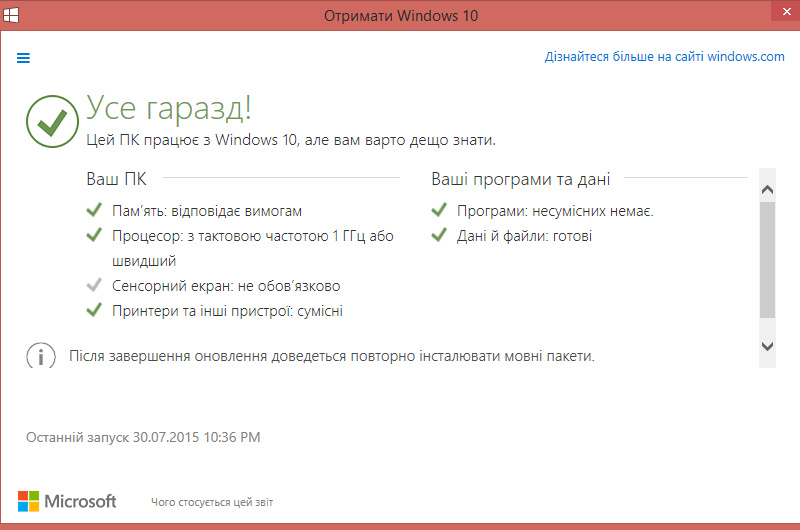Click text Дані й файли: готові
800x530 pixels.
pyautogui.click(x=524, y=236)
